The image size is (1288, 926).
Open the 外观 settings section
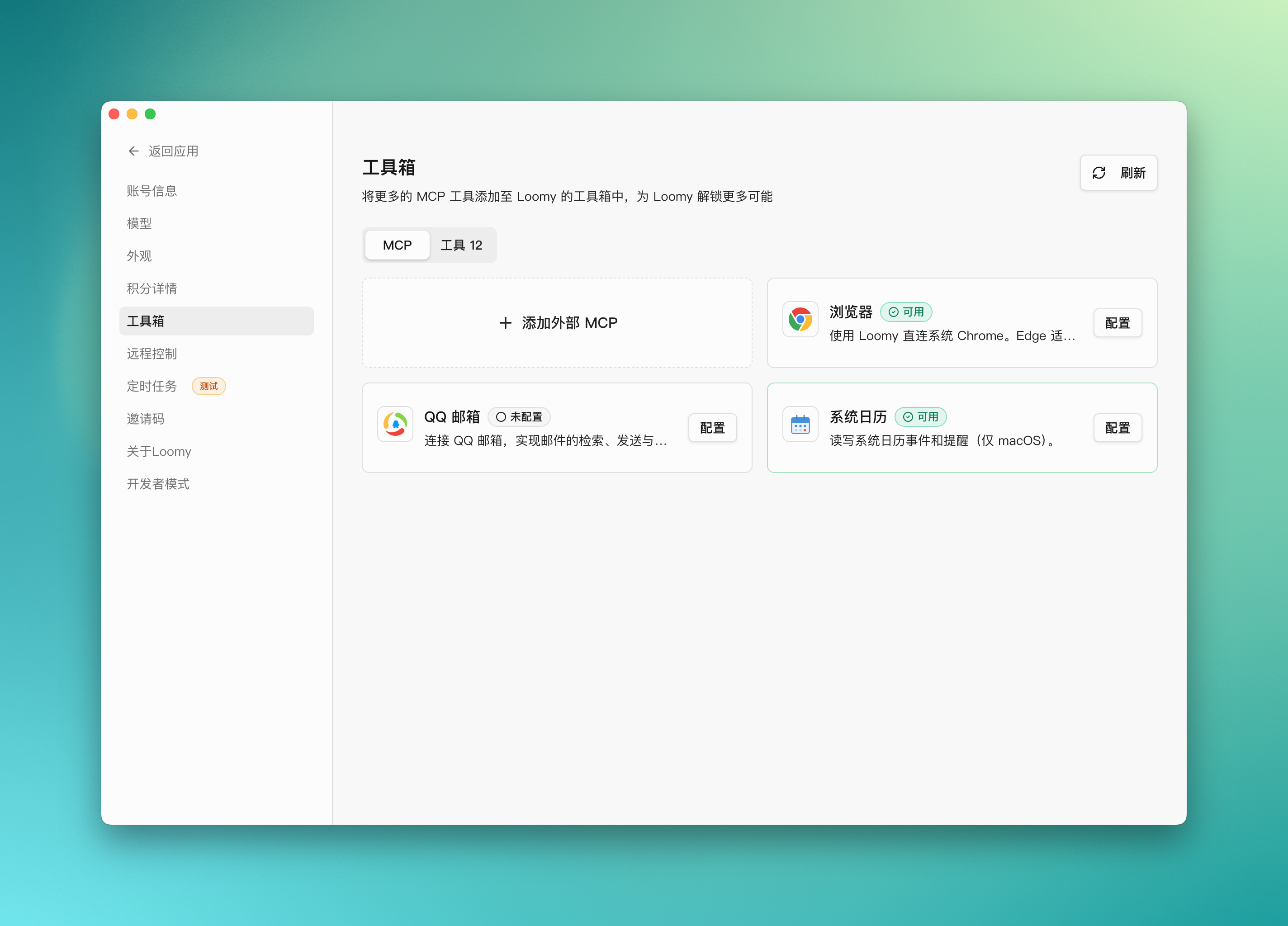[138, 255]
